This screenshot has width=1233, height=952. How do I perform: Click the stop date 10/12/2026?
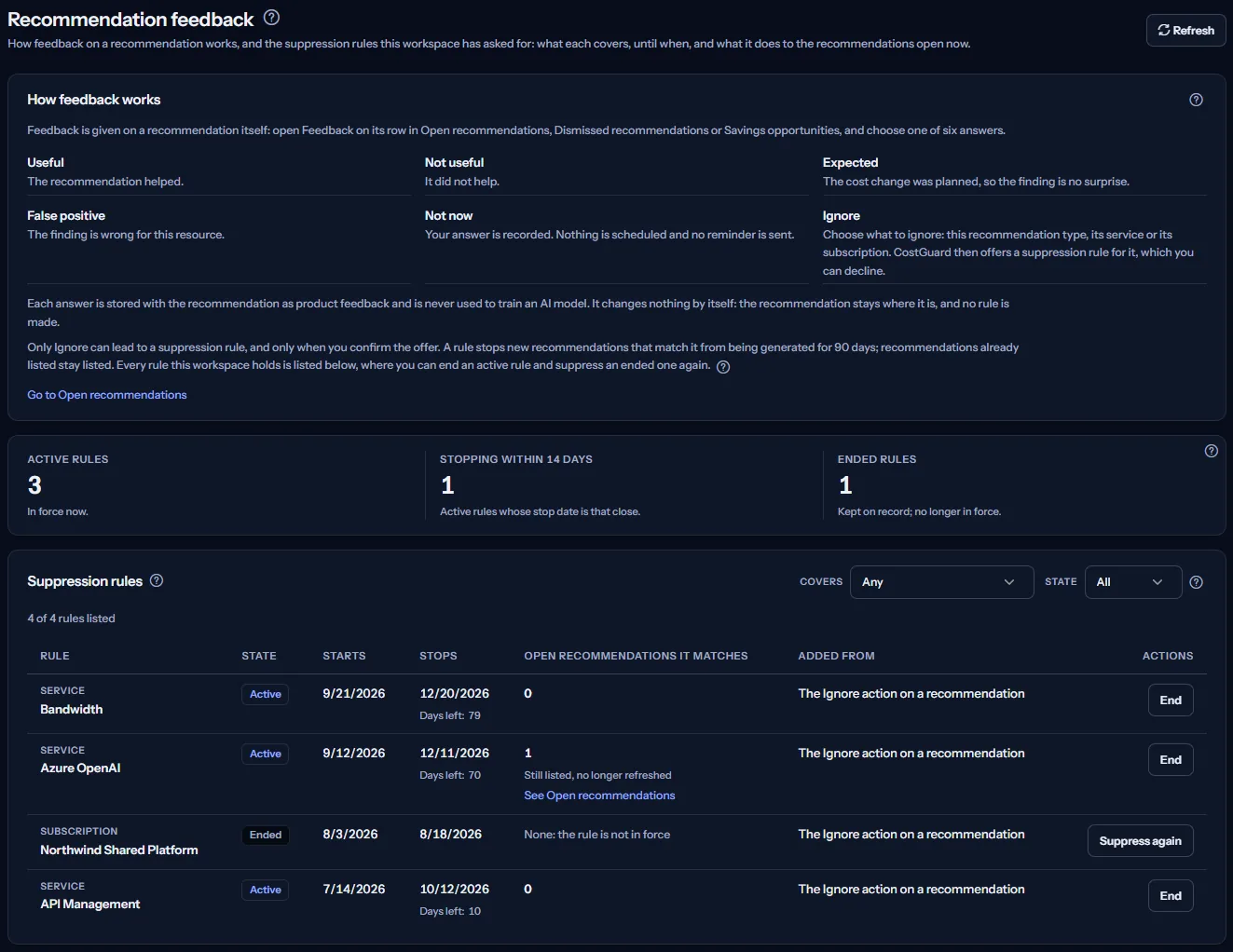454,889
